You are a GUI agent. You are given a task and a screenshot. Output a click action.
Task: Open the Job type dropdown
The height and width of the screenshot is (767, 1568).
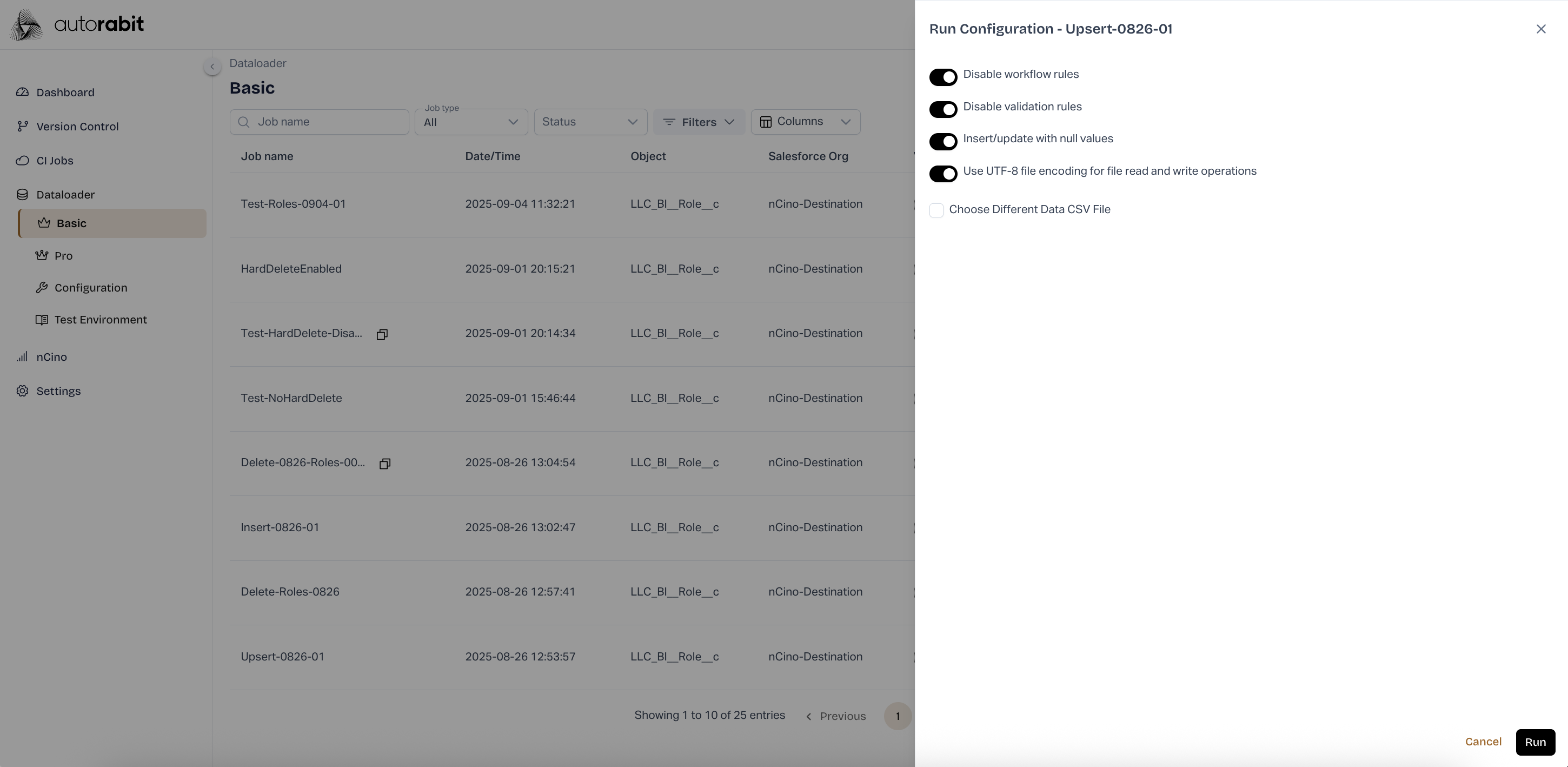pyautogui.click(x=471, y=122)
